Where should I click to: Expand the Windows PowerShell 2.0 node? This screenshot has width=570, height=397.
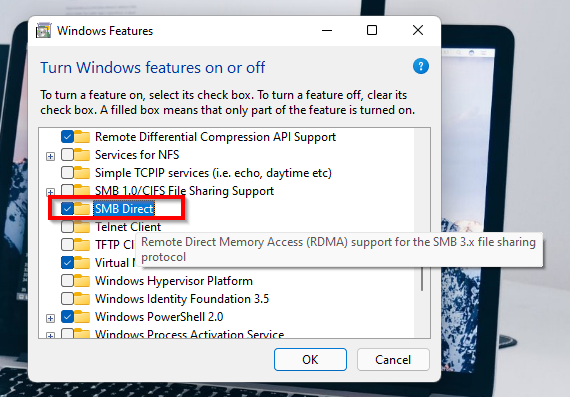coord(51,318)
